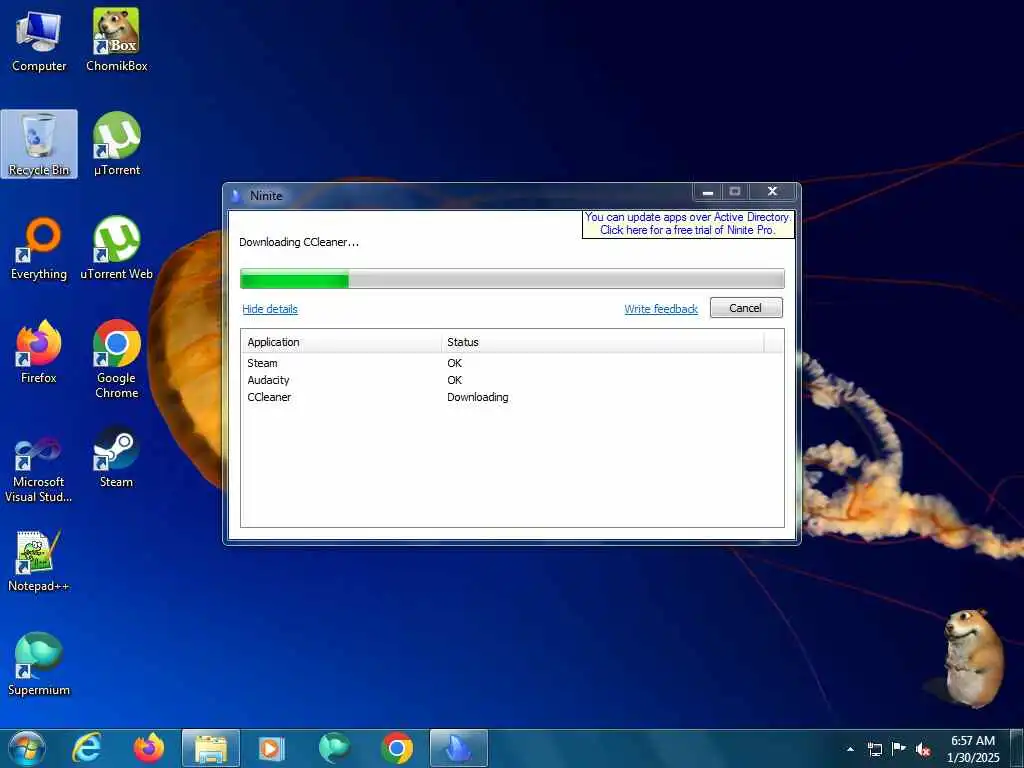Open the network status tray icon
Viewport: 1024px width, 768px height.
(874, 749)
